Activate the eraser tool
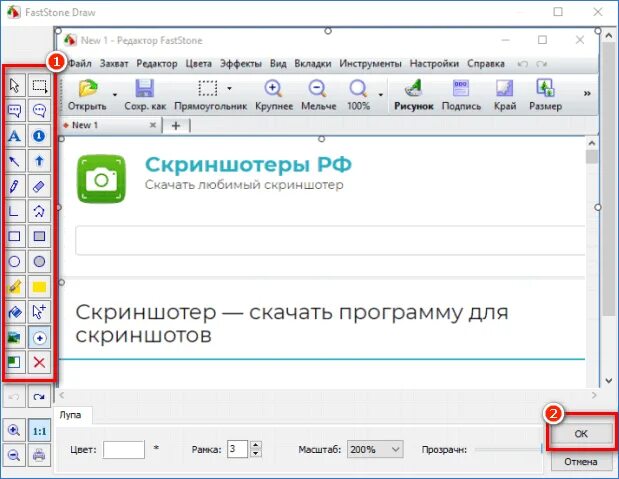 click(39, 186)
